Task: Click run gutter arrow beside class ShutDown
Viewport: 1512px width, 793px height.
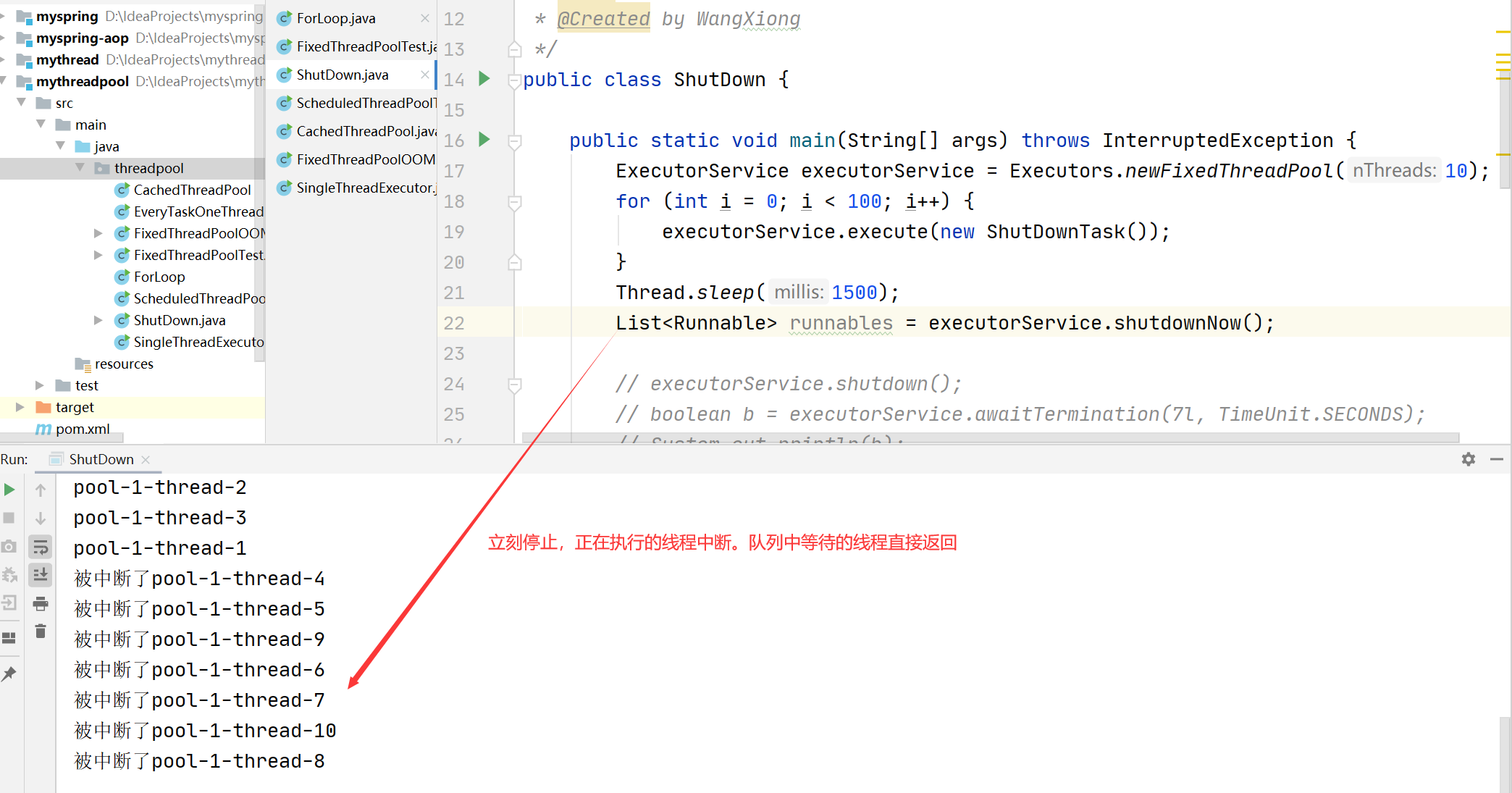Action: (x=484, y=78)
